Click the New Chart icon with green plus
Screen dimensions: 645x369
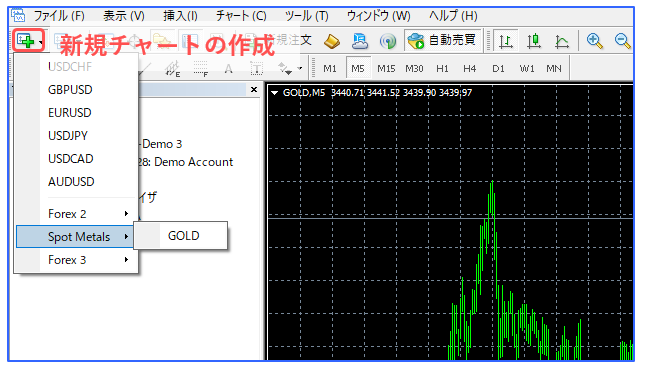click(x=26, y=40)
